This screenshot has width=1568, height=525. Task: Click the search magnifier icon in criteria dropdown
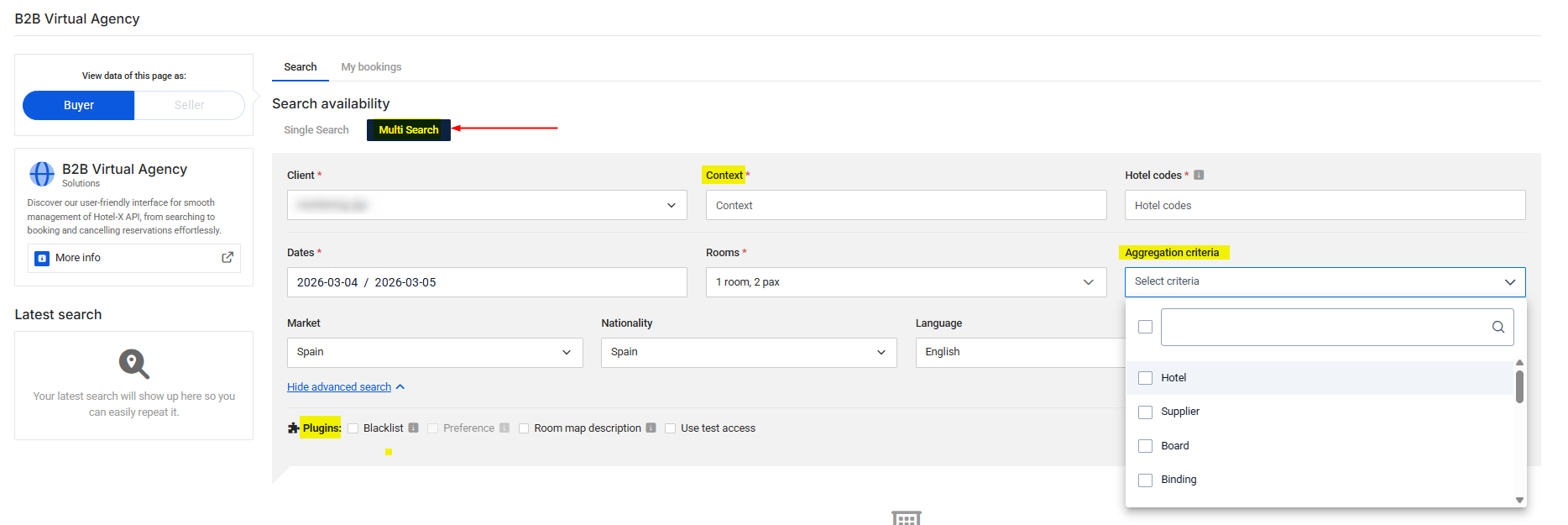pyautogui.click(x=1497, y=328)
